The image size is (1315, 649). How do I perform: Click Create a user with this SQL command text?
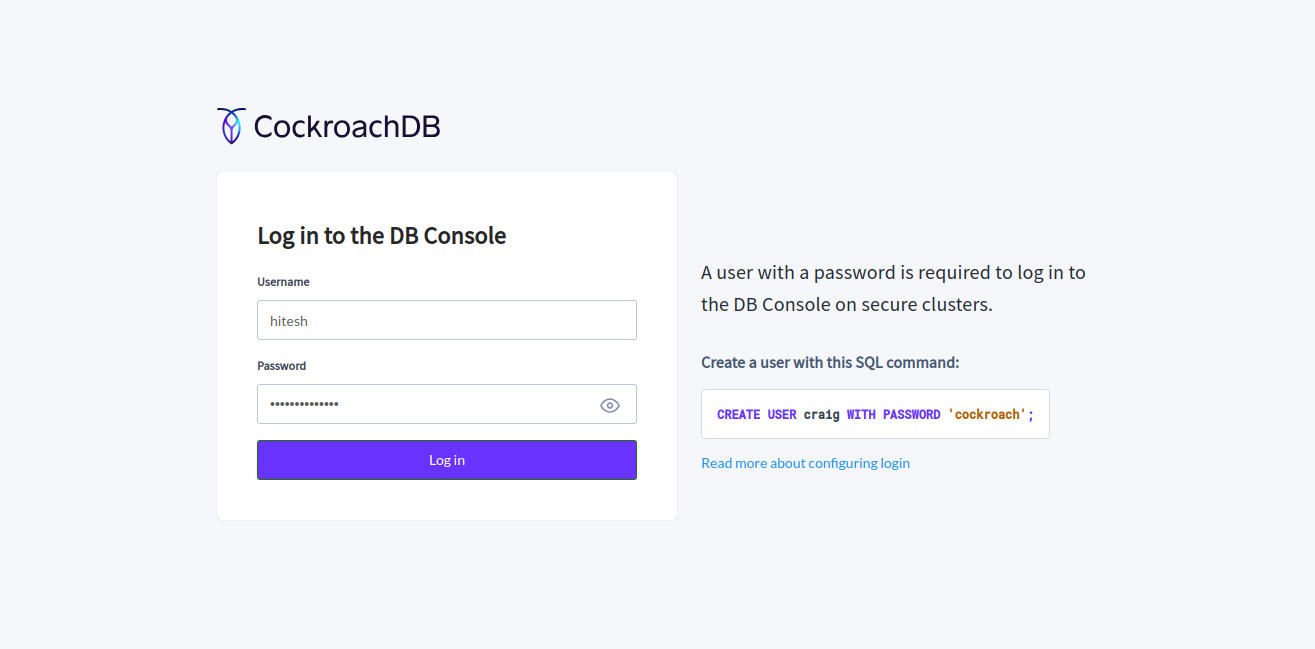pos(830,362)
